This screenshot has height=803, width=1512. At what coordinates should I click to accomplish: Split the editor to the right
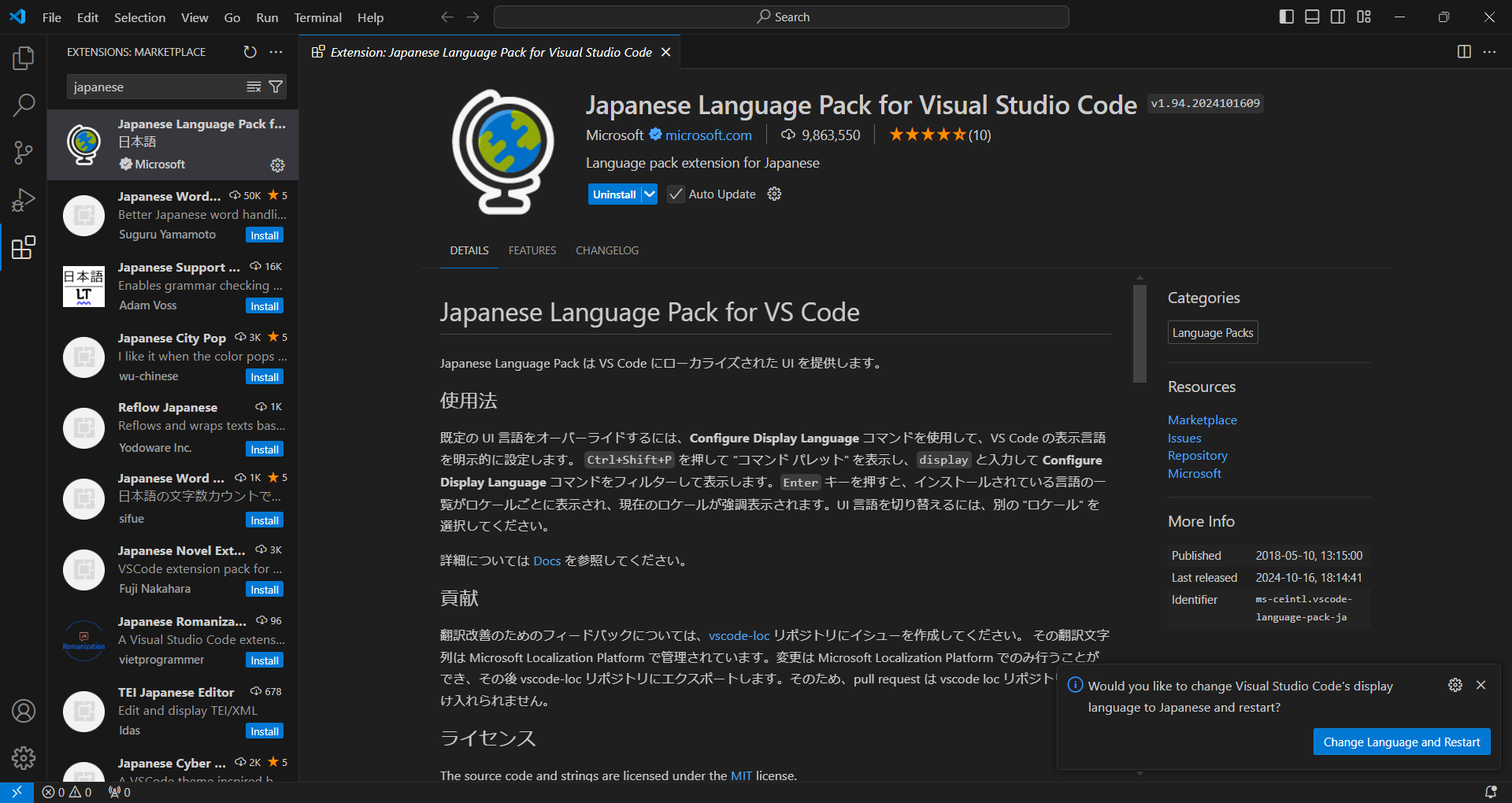1464,52
